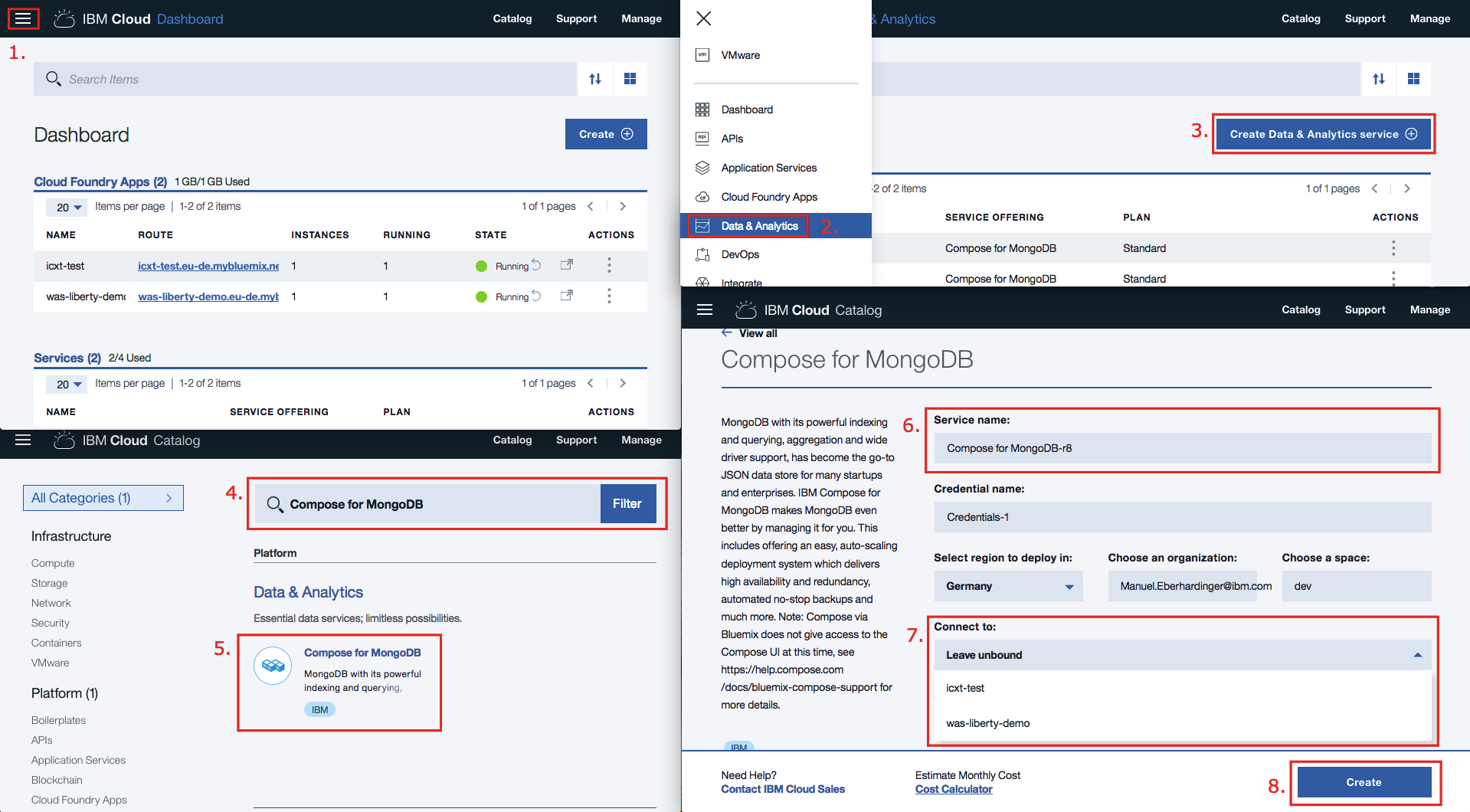The image size is (1470, 812).
Task: Select Data & Analytics menu entry
Action: click(775, 226)
